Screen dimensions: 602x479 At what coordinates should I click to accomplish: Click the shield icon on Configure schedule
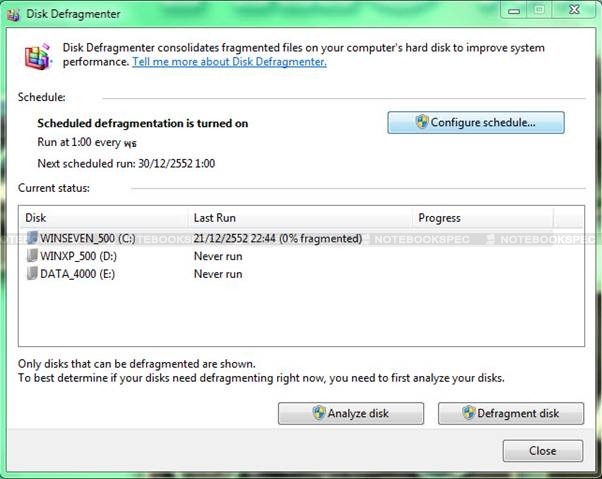pyautogui.click(x=423, y=123)
